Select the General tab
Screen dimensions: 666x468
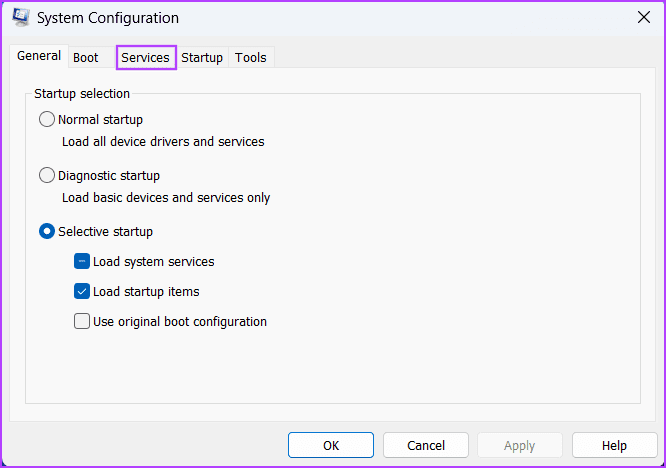point(39,56)
